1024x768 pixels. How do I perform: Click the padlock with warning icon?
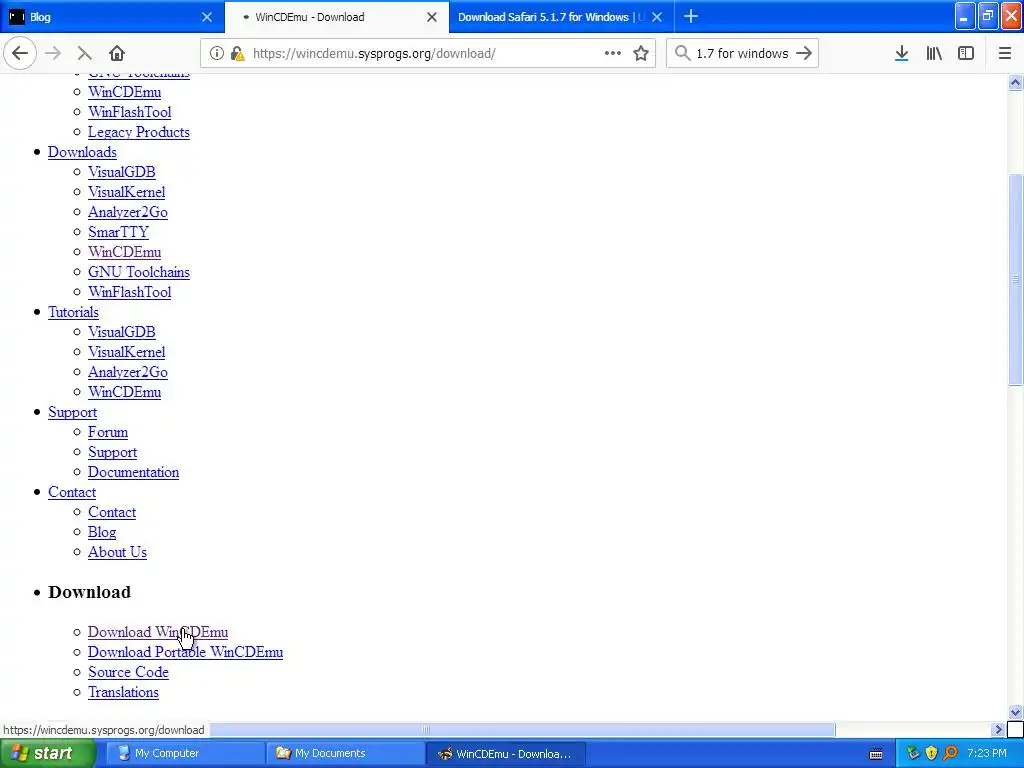point(237,54)
